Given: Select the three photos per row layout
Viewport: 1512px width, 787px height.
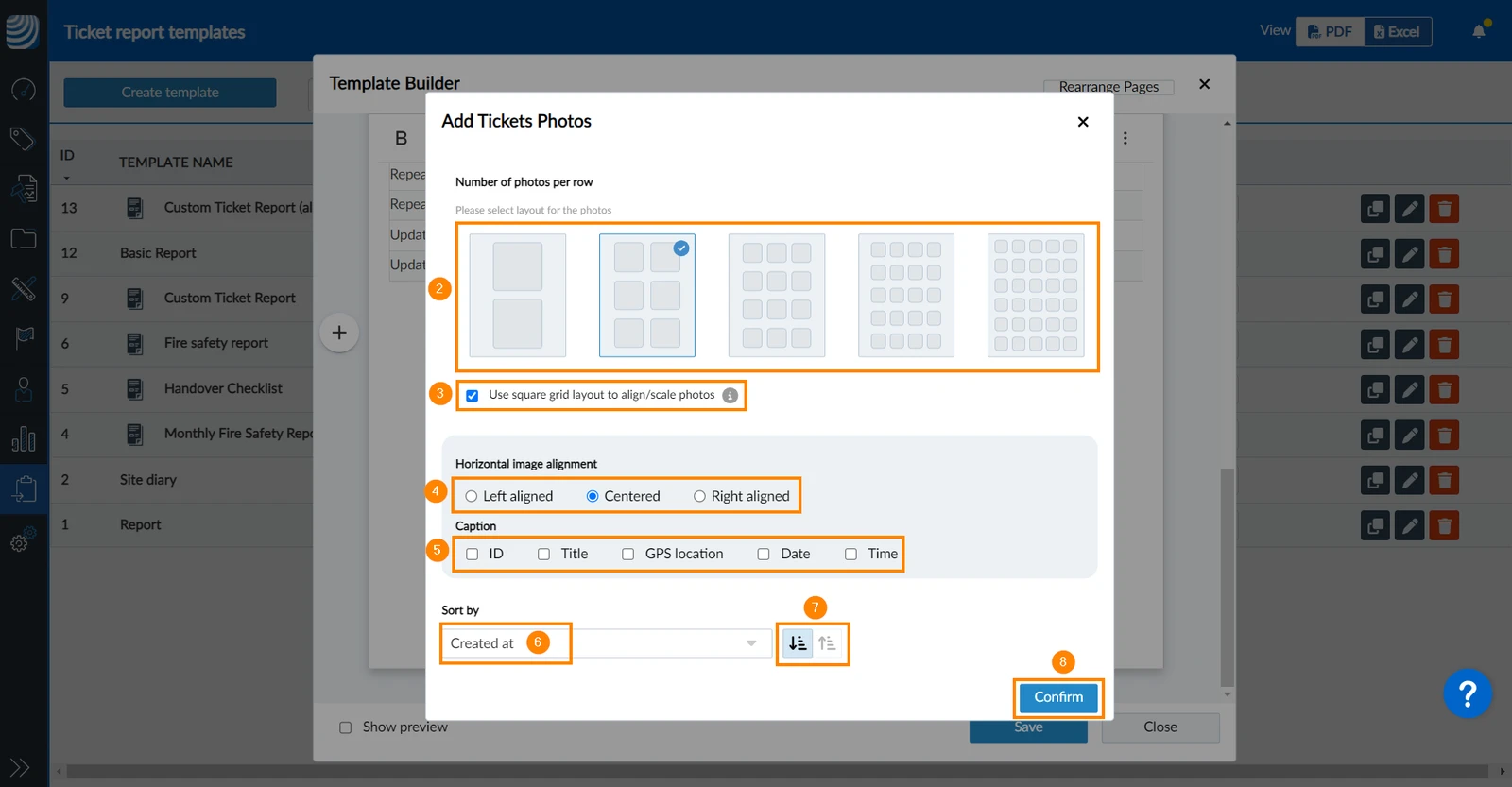Looking at the screenshot, I should 777,296.
